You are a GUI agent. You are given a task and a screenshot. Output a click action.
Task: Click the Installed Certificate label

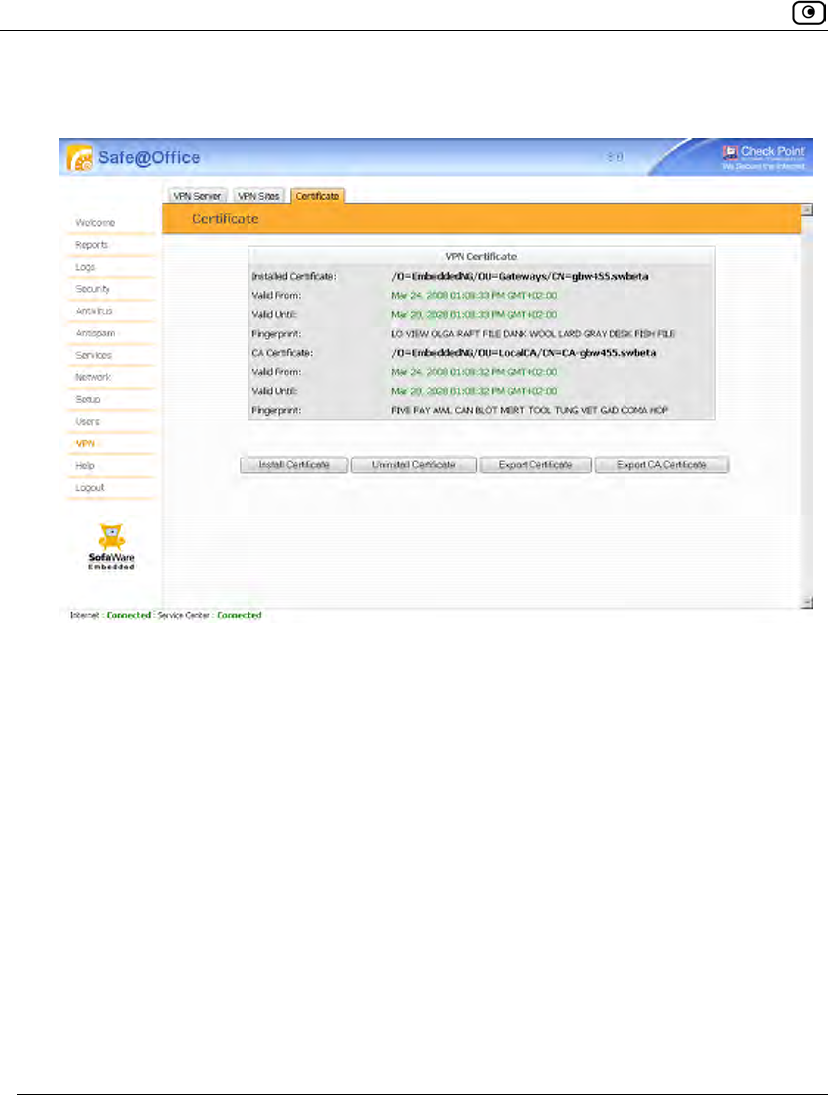pos(294,277)
